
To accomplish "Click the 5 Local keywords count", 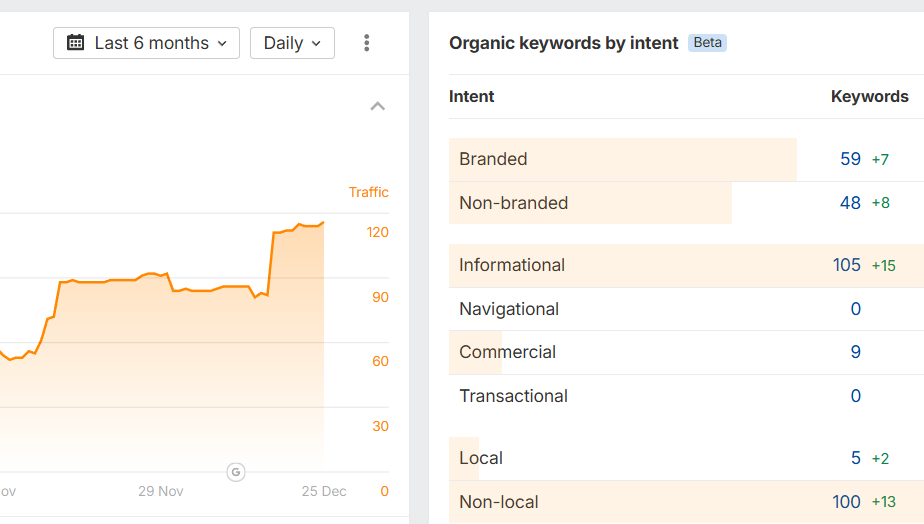I will (855, 458).
